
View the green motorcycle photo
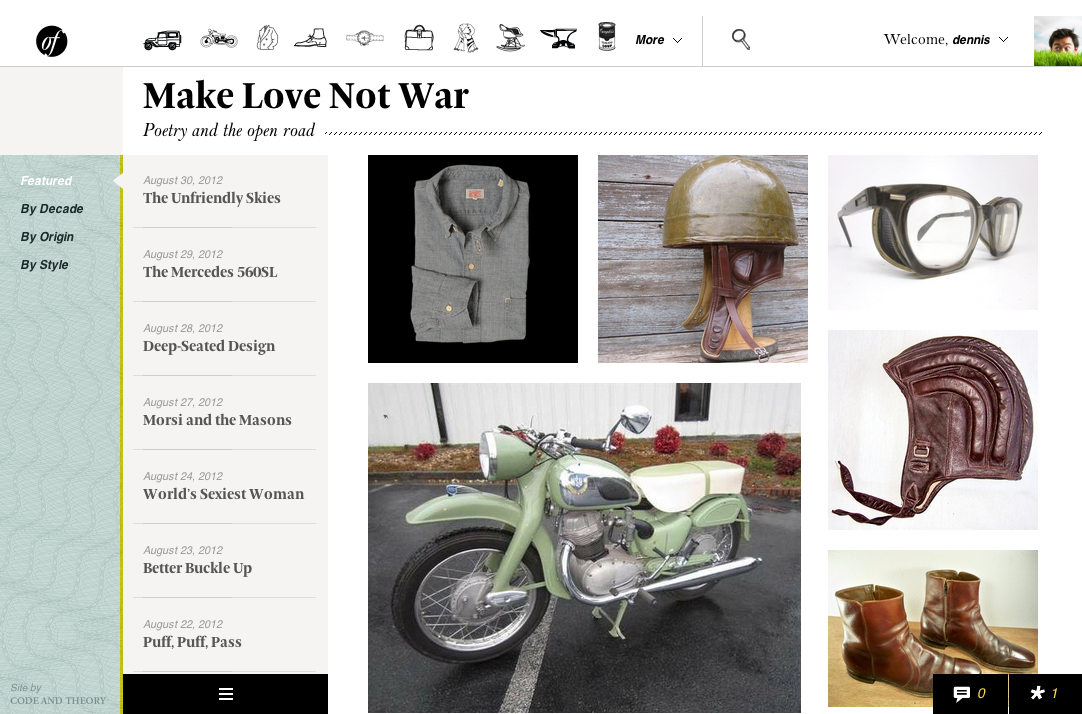584,547
